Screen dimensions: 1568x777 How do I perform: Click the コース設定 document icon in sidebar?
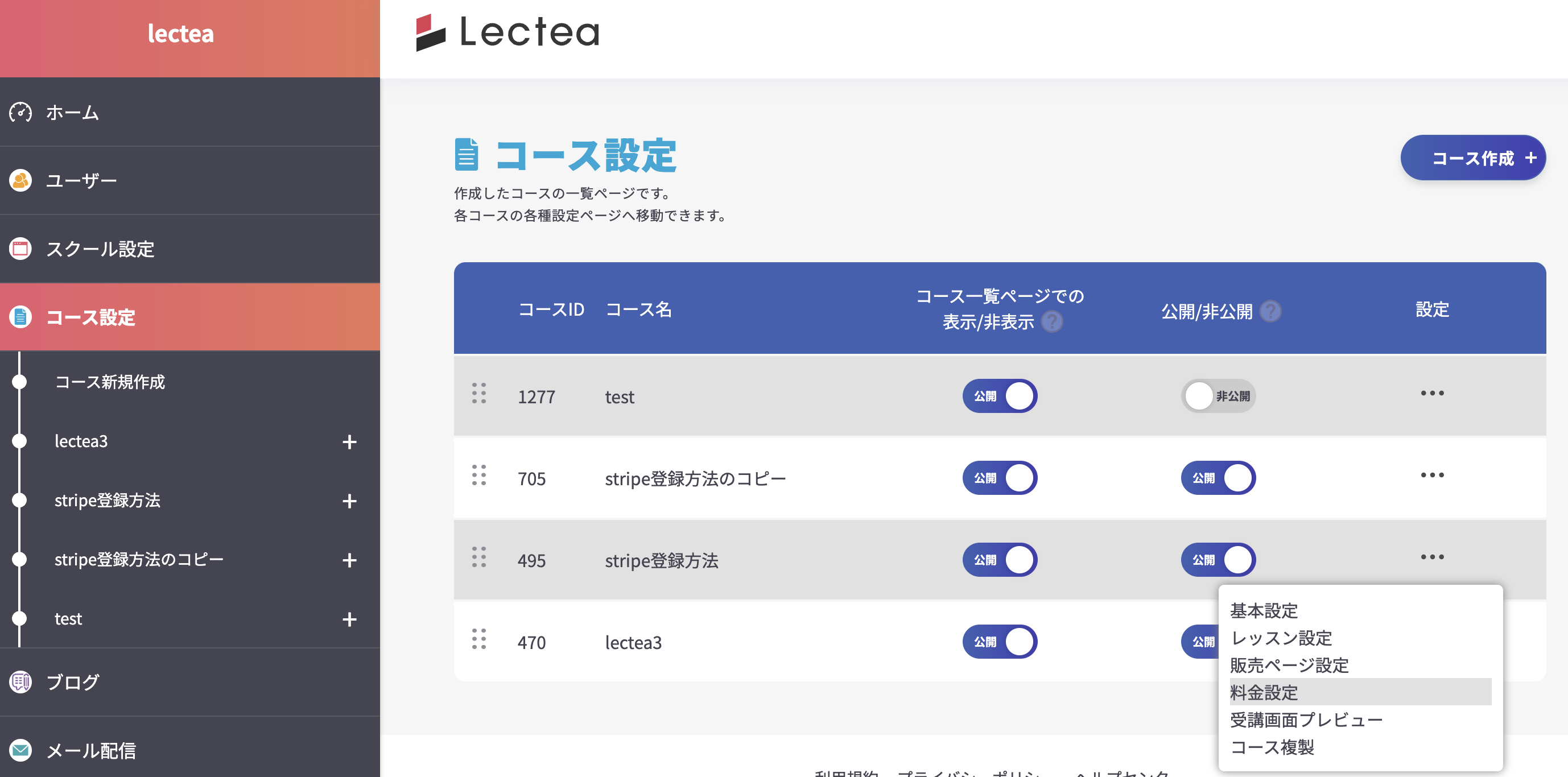tap(20, 317)
